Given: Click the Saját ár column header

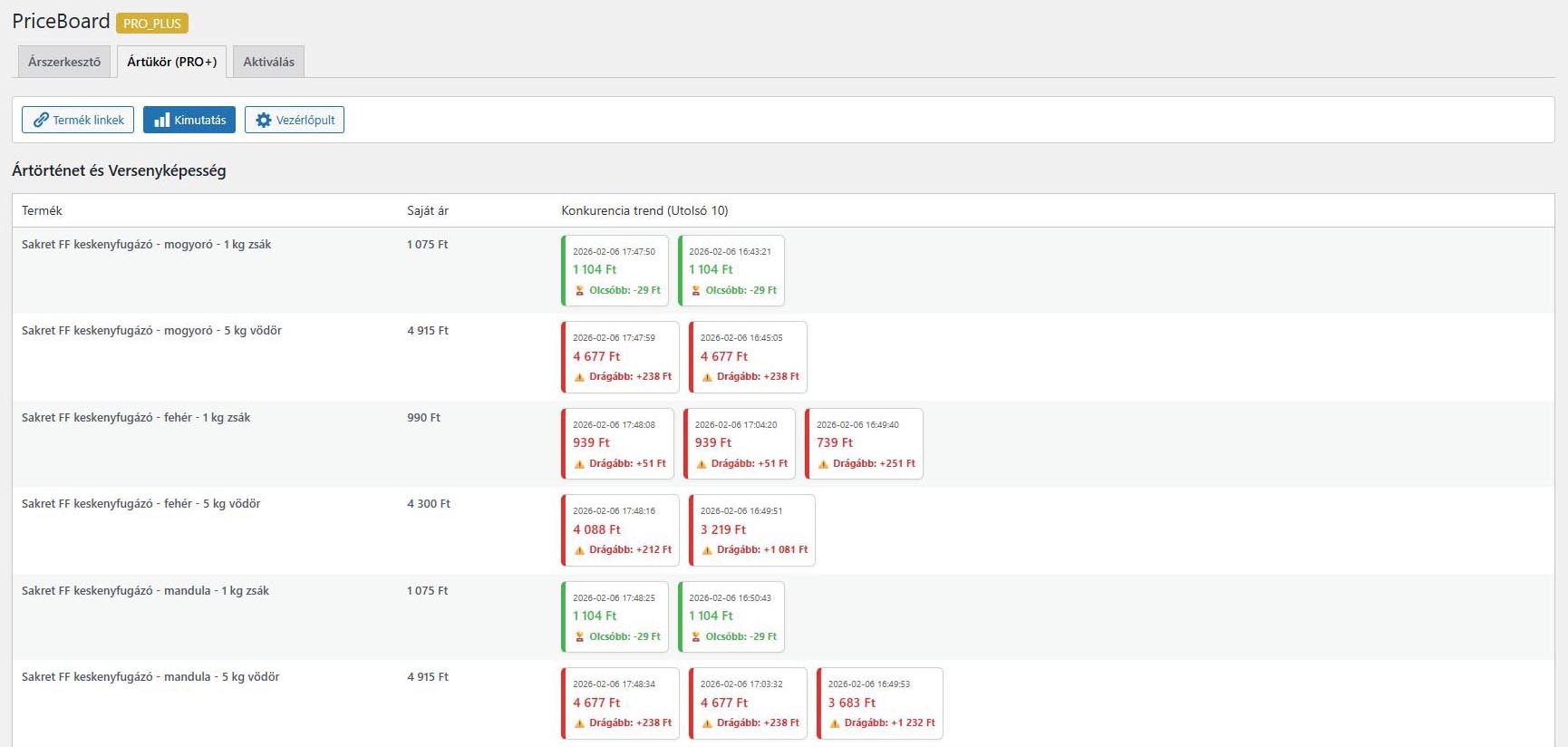Looking at the screenshot, I should (428, 210).
